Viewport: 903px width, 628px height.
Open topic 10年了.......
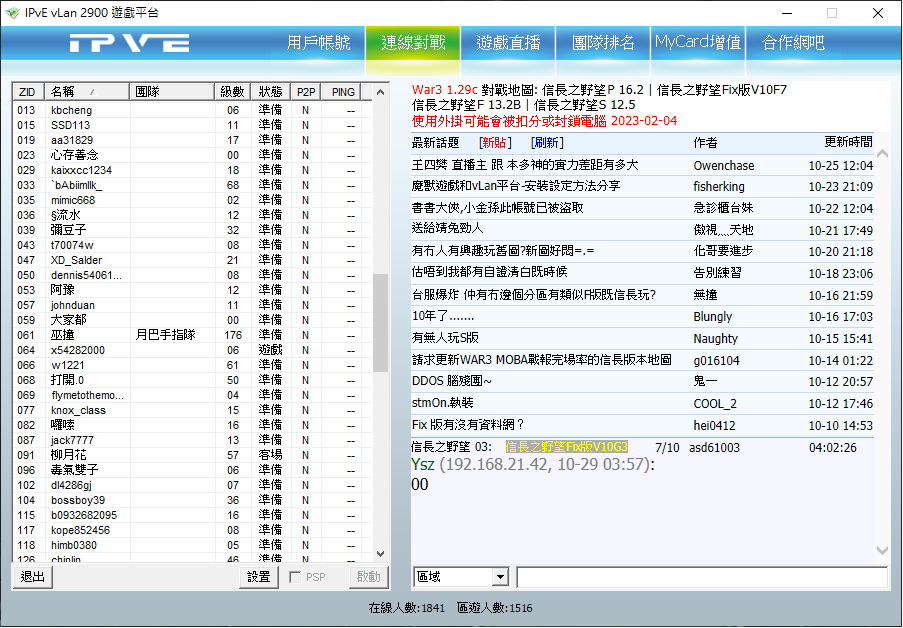pyautogui.click(x=443, y=316)
